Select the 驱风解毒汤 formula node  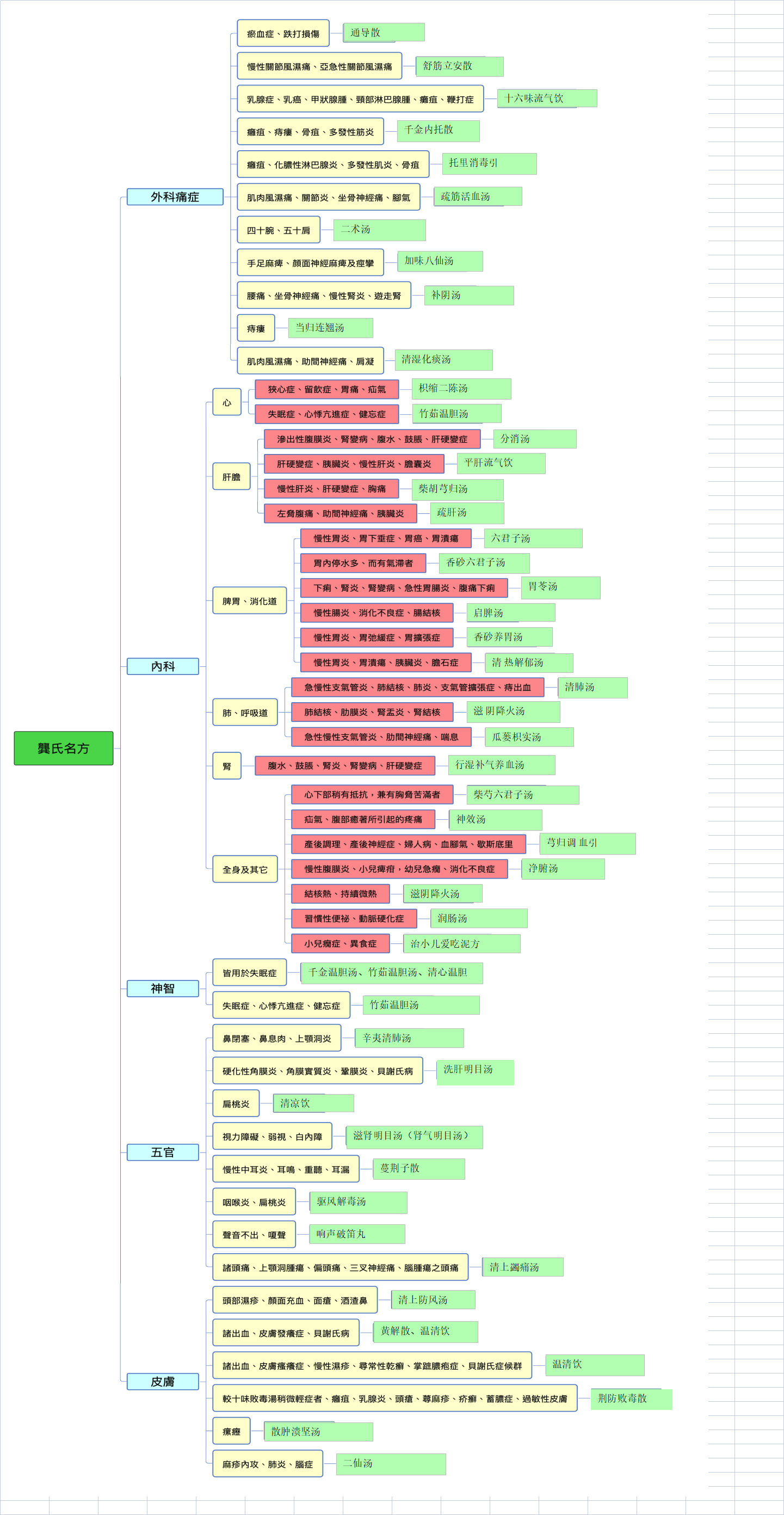359,1202
